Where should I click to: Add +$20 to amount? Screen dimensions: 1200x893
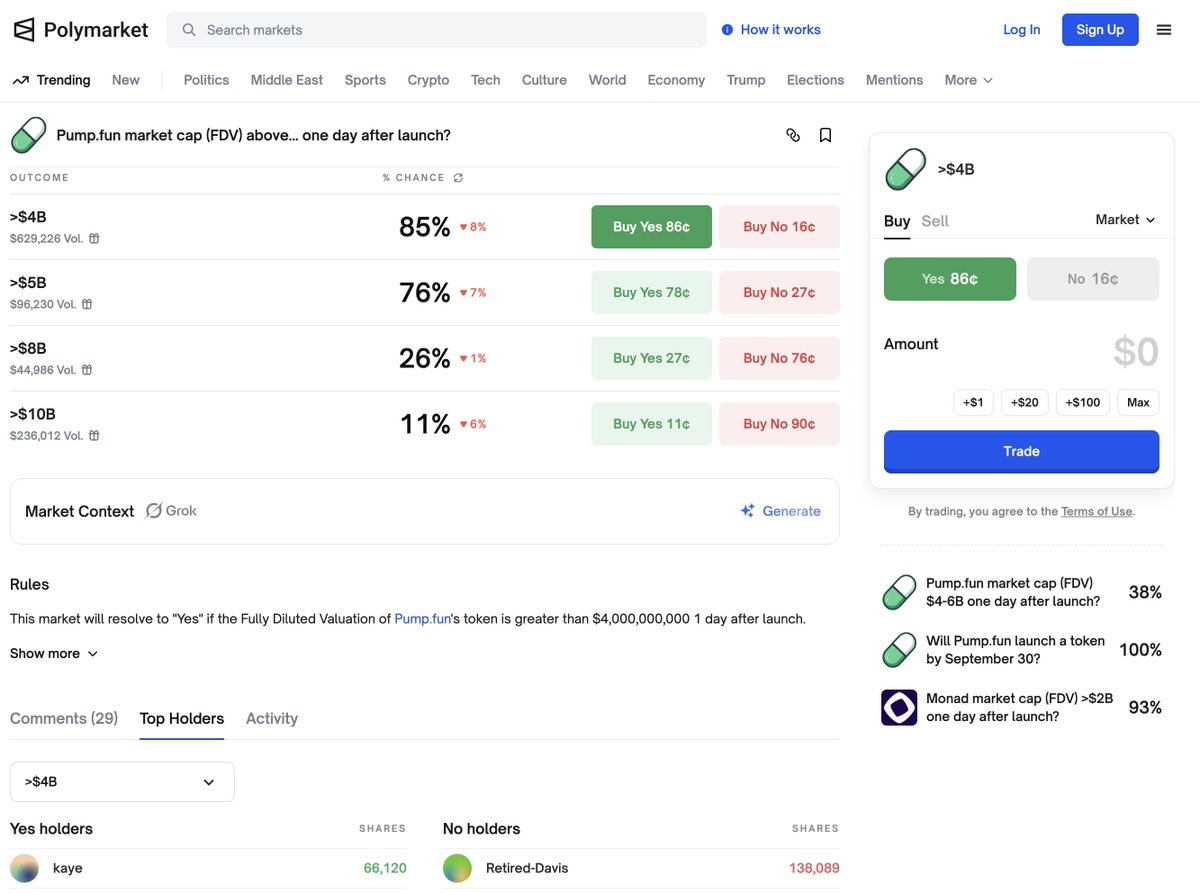tap(1025, 402)
